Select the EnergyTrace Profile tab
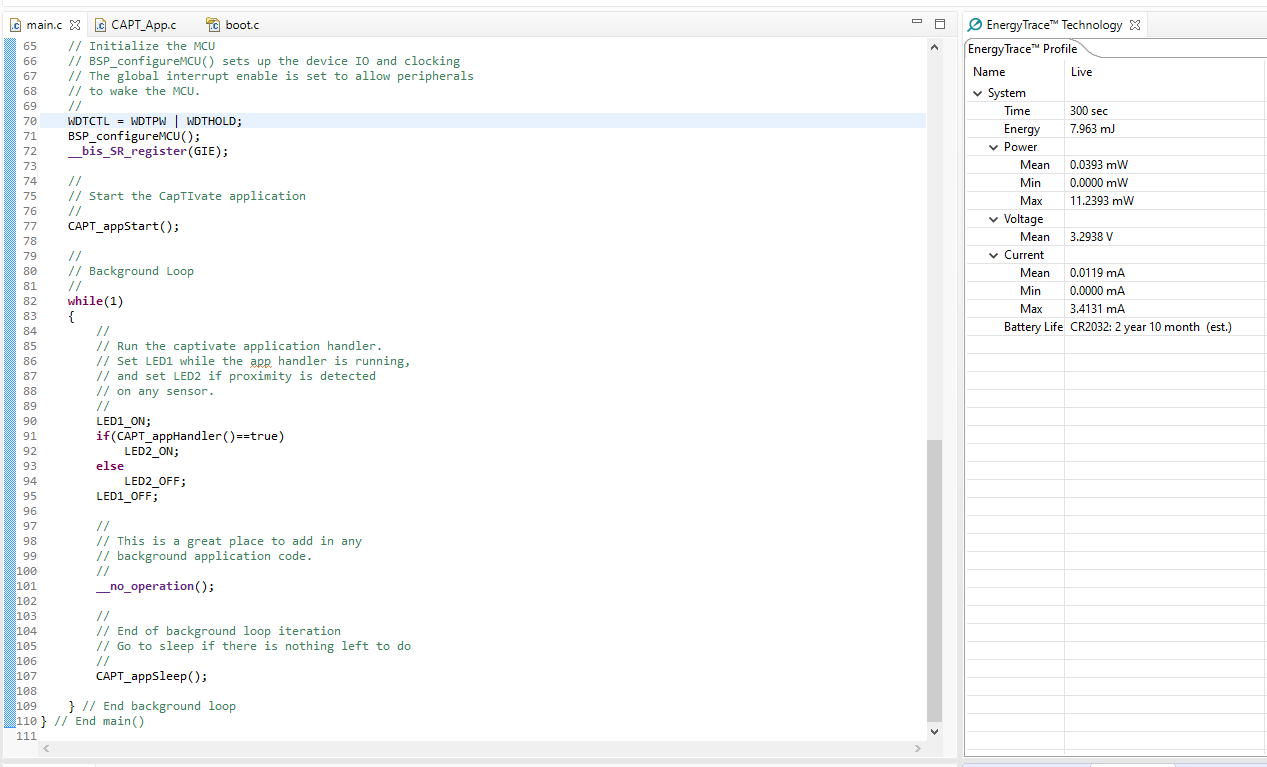The width and height of the screenshot is (1267, 767). (1022, 49)
